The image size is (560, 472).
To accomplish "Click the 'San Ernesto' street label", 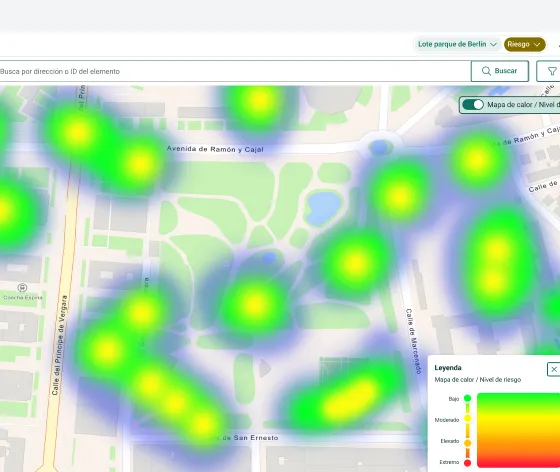I will pos(255,437).
